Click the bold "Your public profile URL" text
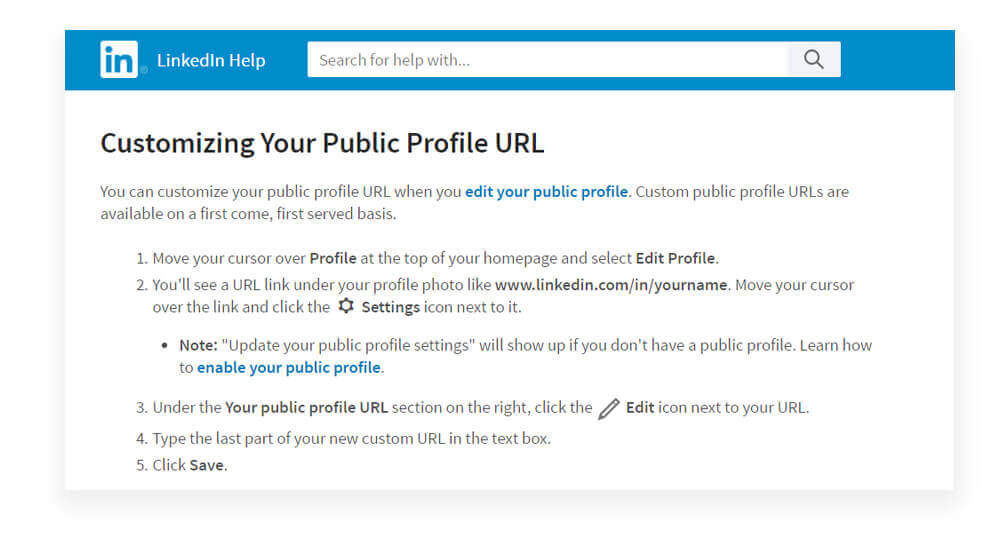The width and height of the screenshot is (1000, 535). 306,408
